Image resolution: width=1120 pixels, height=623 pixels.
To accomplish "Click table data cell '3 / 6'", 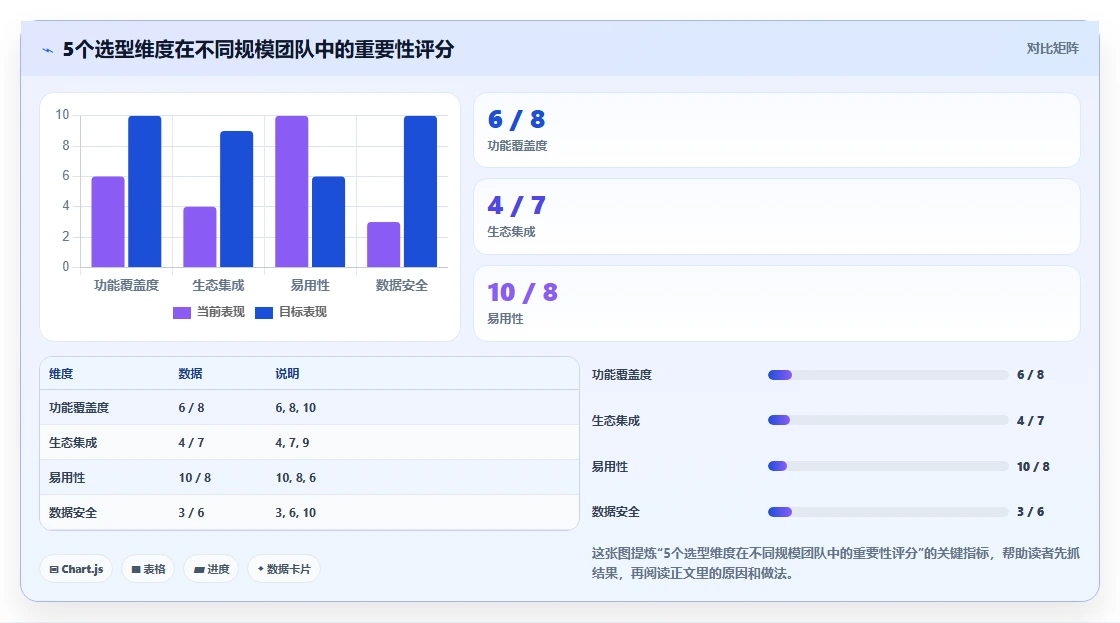I will (191, 513).
